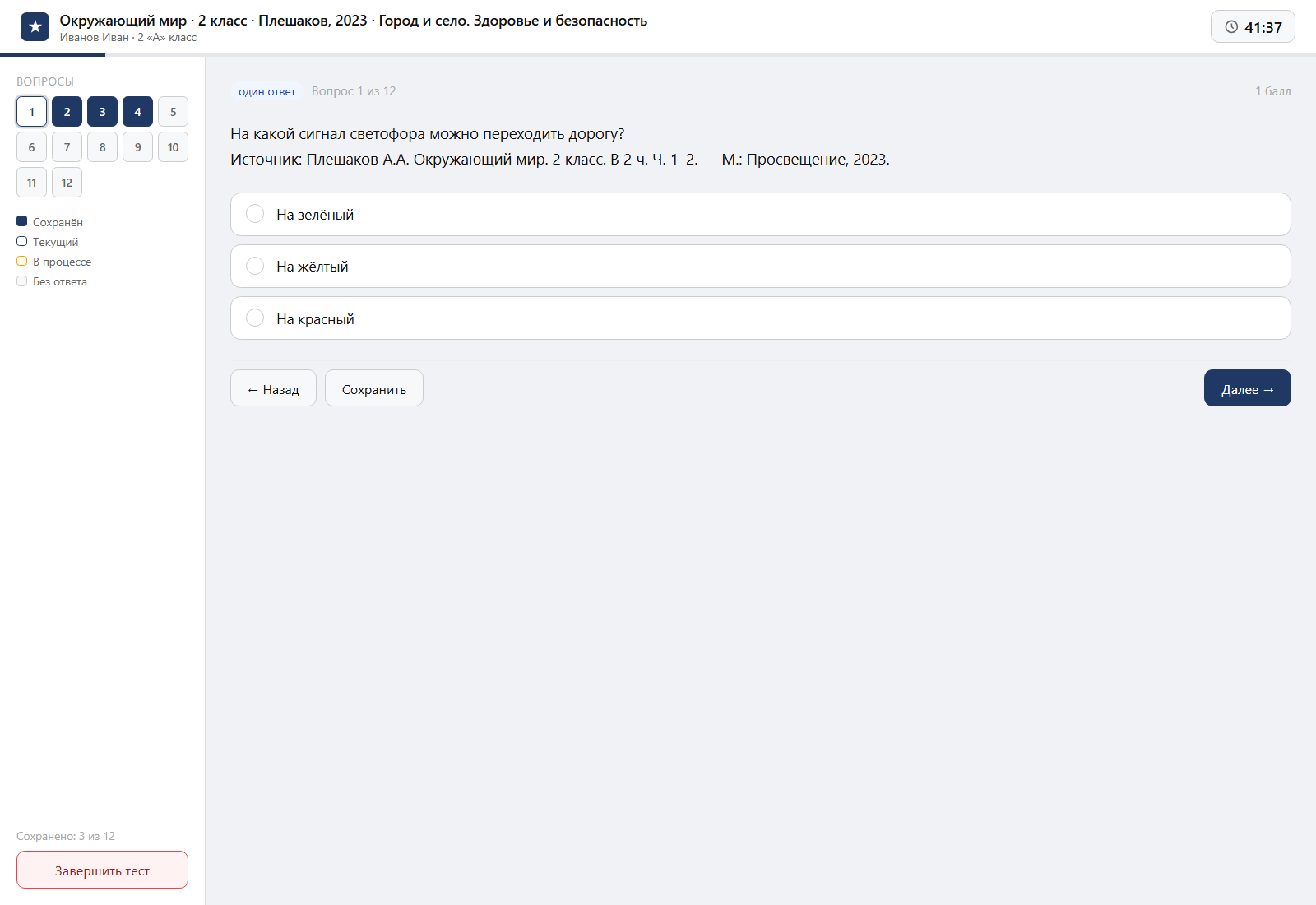
Task: Click the star logo icon in header
Action: (x=35, y=27)
